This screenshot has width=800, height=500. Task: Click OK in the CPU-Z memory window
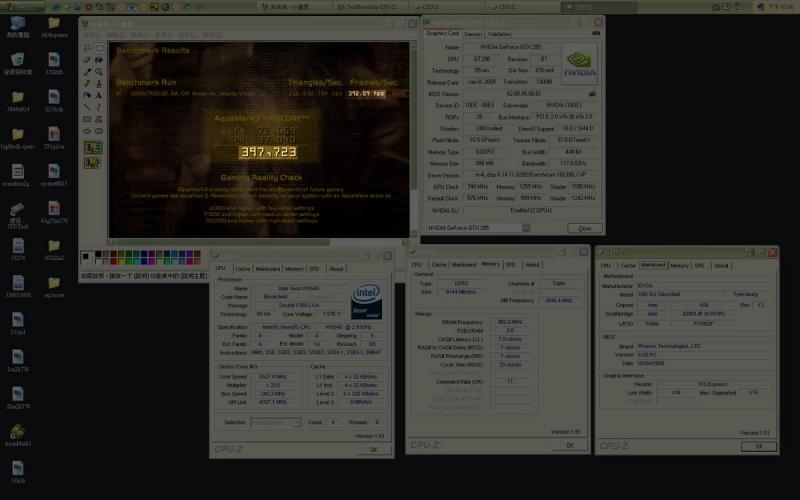[570, 445]
